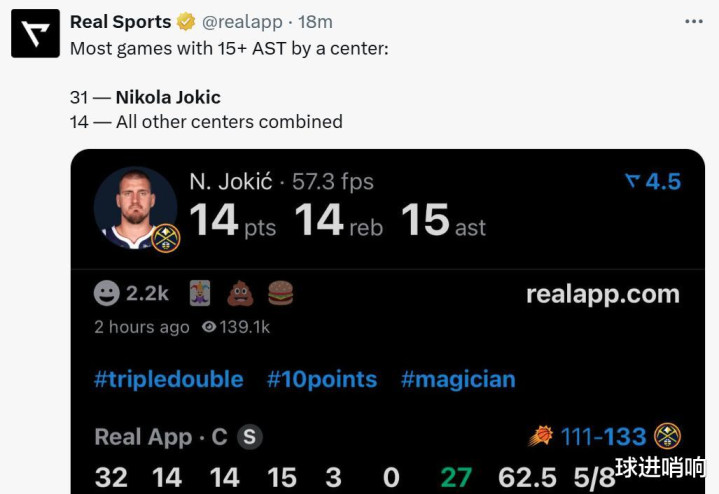Open the tweet's three-dot more menu
719x494 pixels.
693,22
